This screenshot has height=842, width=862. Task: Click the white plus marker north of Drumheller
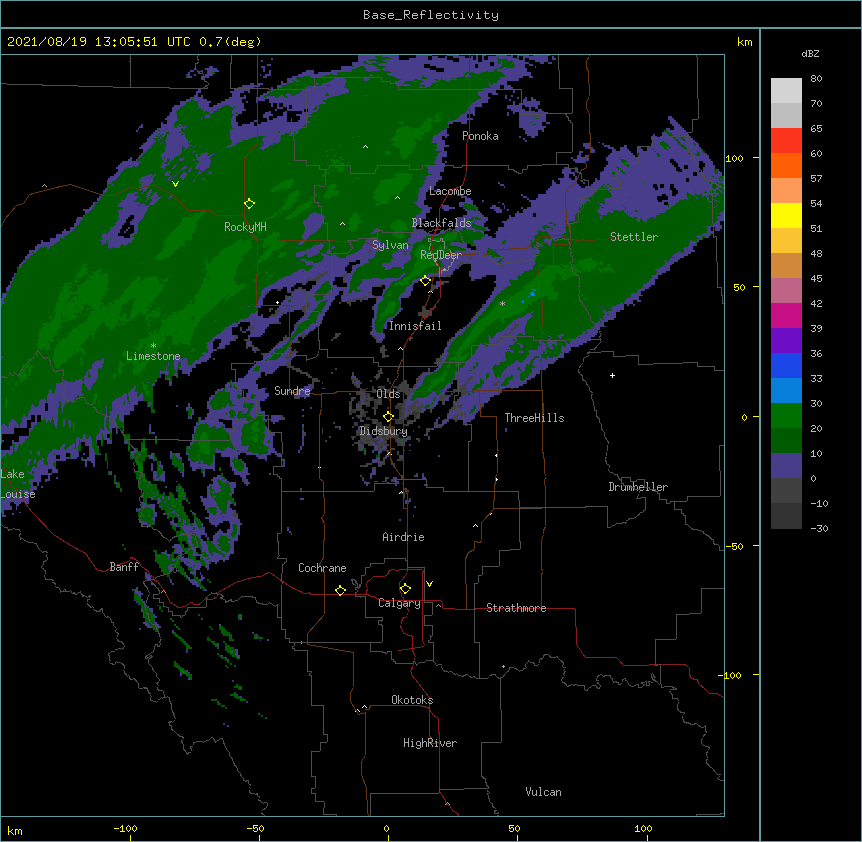click(x=612, y=375)
